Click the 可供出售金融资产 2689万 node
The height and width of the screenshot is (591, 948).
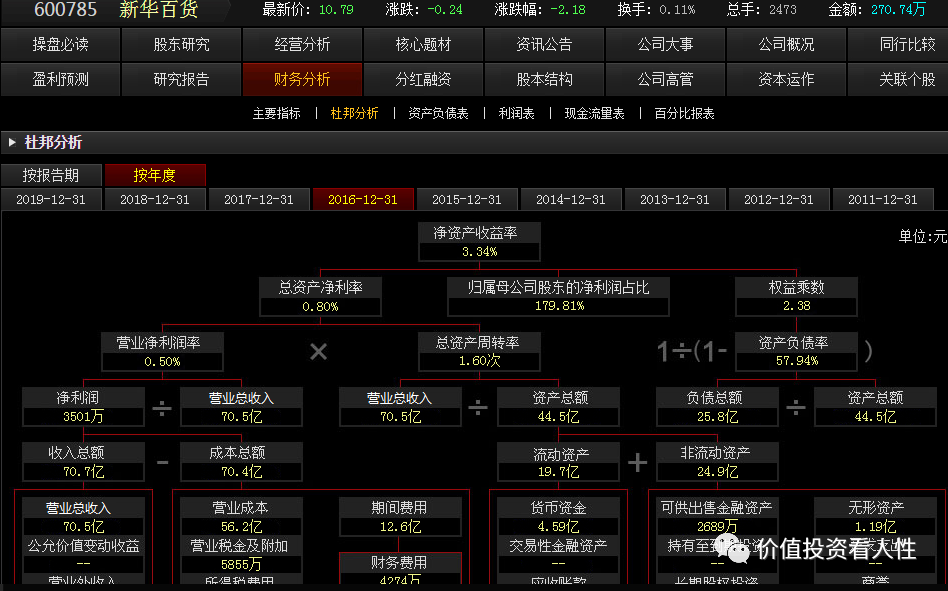click(x=717, y=517)
